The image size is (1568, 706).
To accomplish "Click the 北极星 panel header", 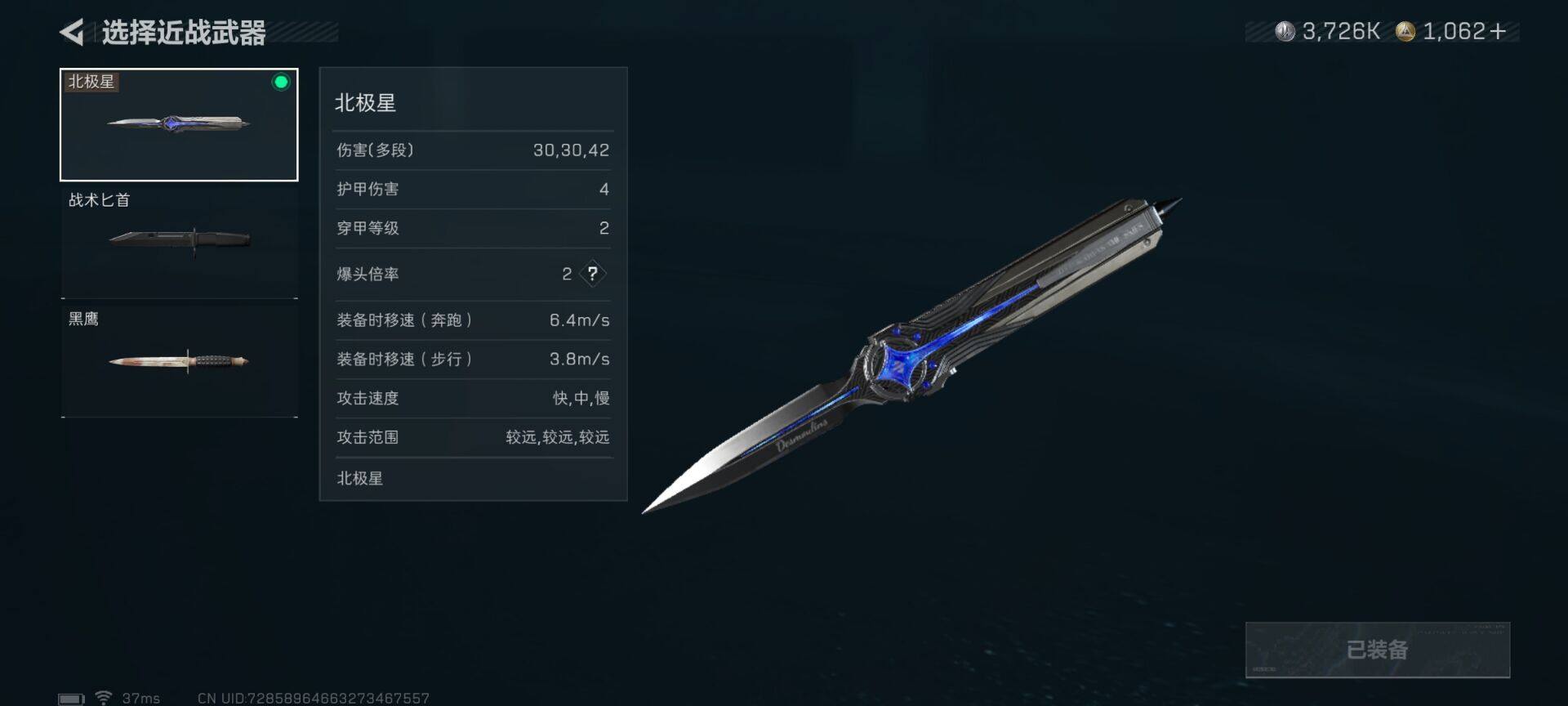I will coord(365,103).
